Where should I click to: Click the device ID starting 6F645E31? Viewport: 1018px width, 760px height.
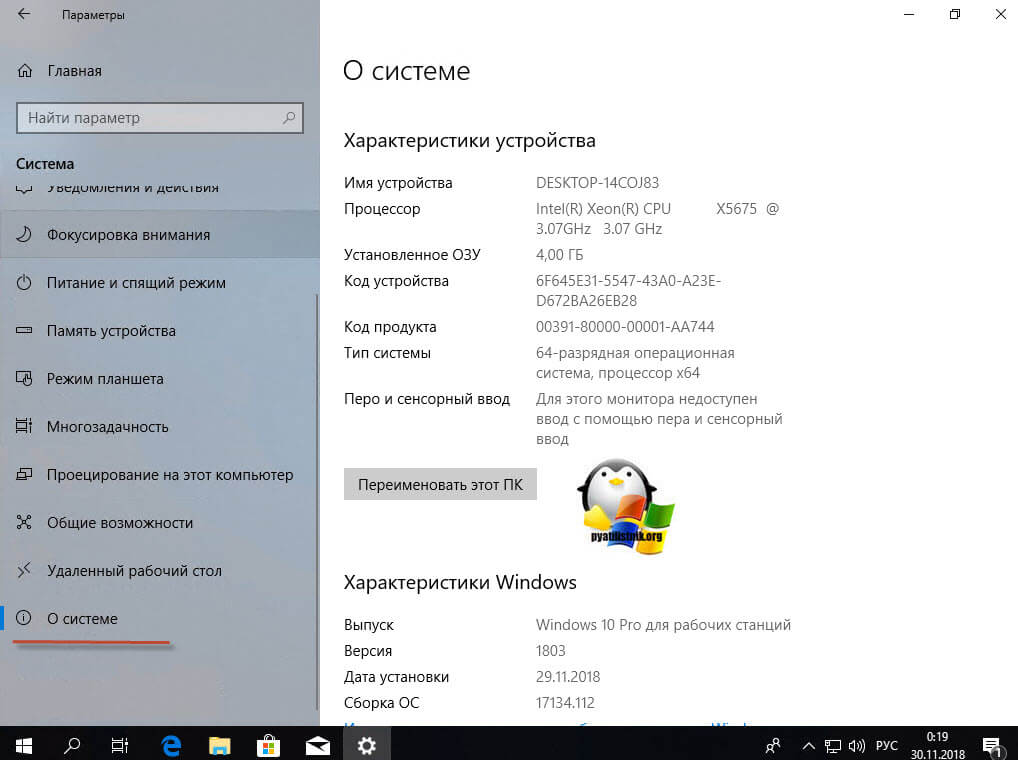click(x=628, y=291)
